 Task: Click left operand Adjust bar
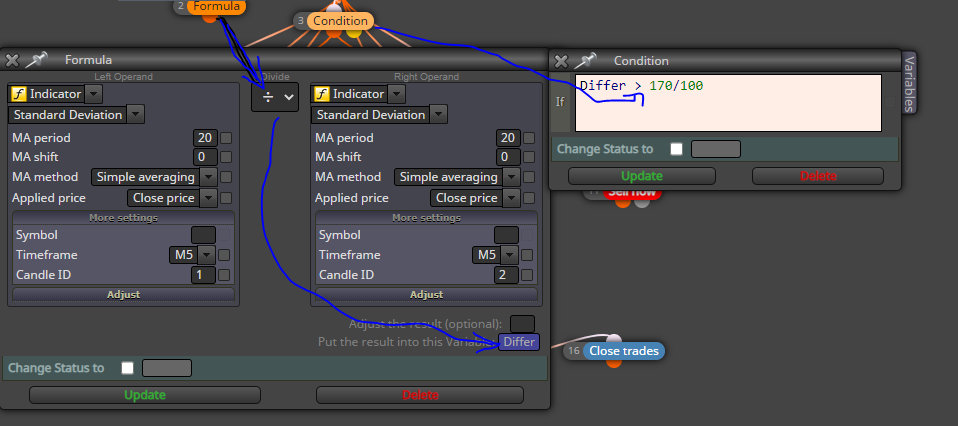(123, 295)
